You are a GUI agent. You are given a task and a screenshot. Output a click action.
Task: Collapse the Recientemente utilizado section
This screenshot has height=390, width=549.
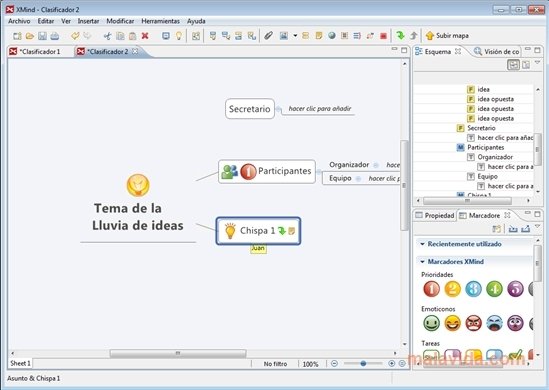(x=422, y=244)
